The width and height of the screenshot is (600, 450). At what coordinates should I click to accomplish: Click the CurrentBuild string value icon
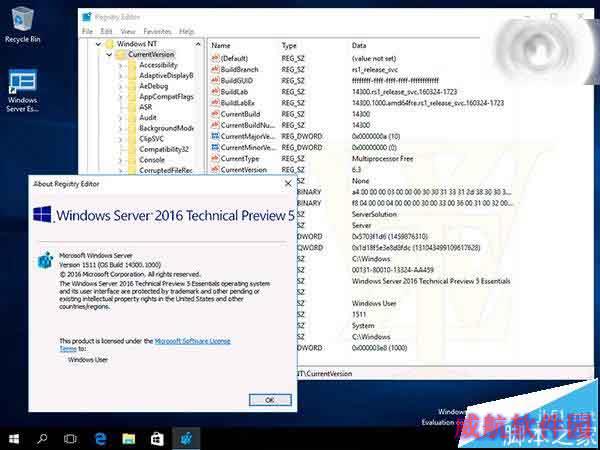tap(215, 114)
